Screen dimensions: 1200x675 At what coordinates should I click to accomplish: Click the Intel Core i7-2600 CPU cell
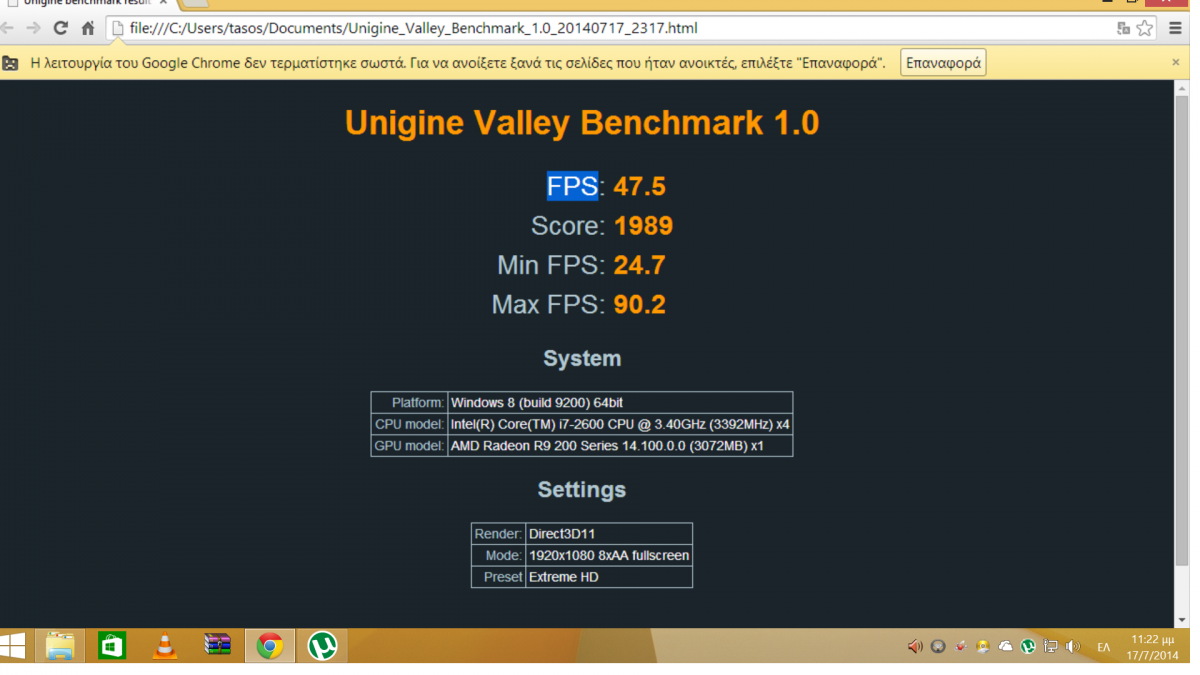pos(620,424)
